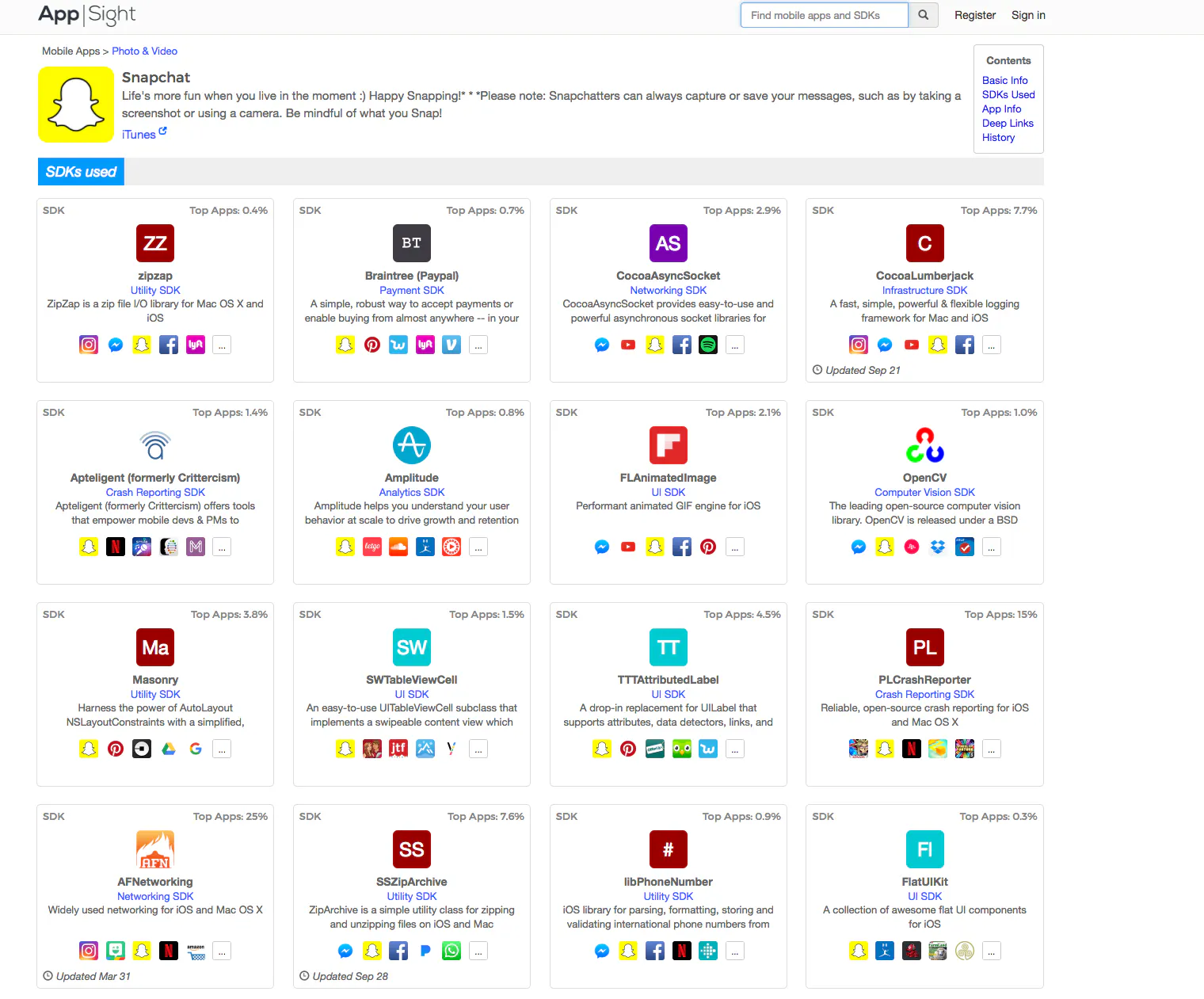Click the libPhoneNumber card title

pos(669,882)
